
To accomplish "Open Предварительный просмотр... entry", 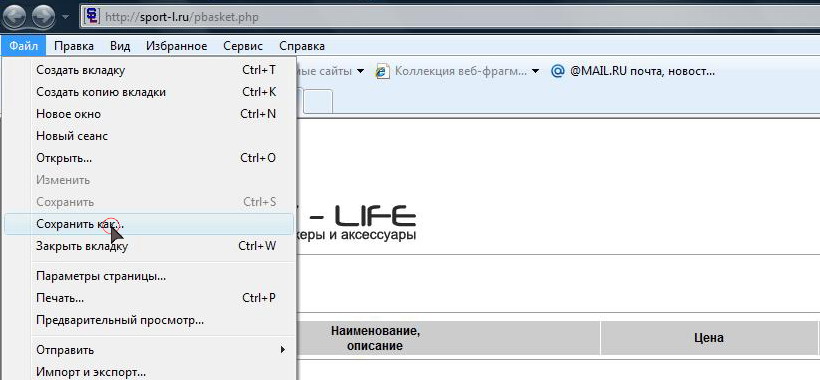I will pyautogui.click(x=149, y=320).
